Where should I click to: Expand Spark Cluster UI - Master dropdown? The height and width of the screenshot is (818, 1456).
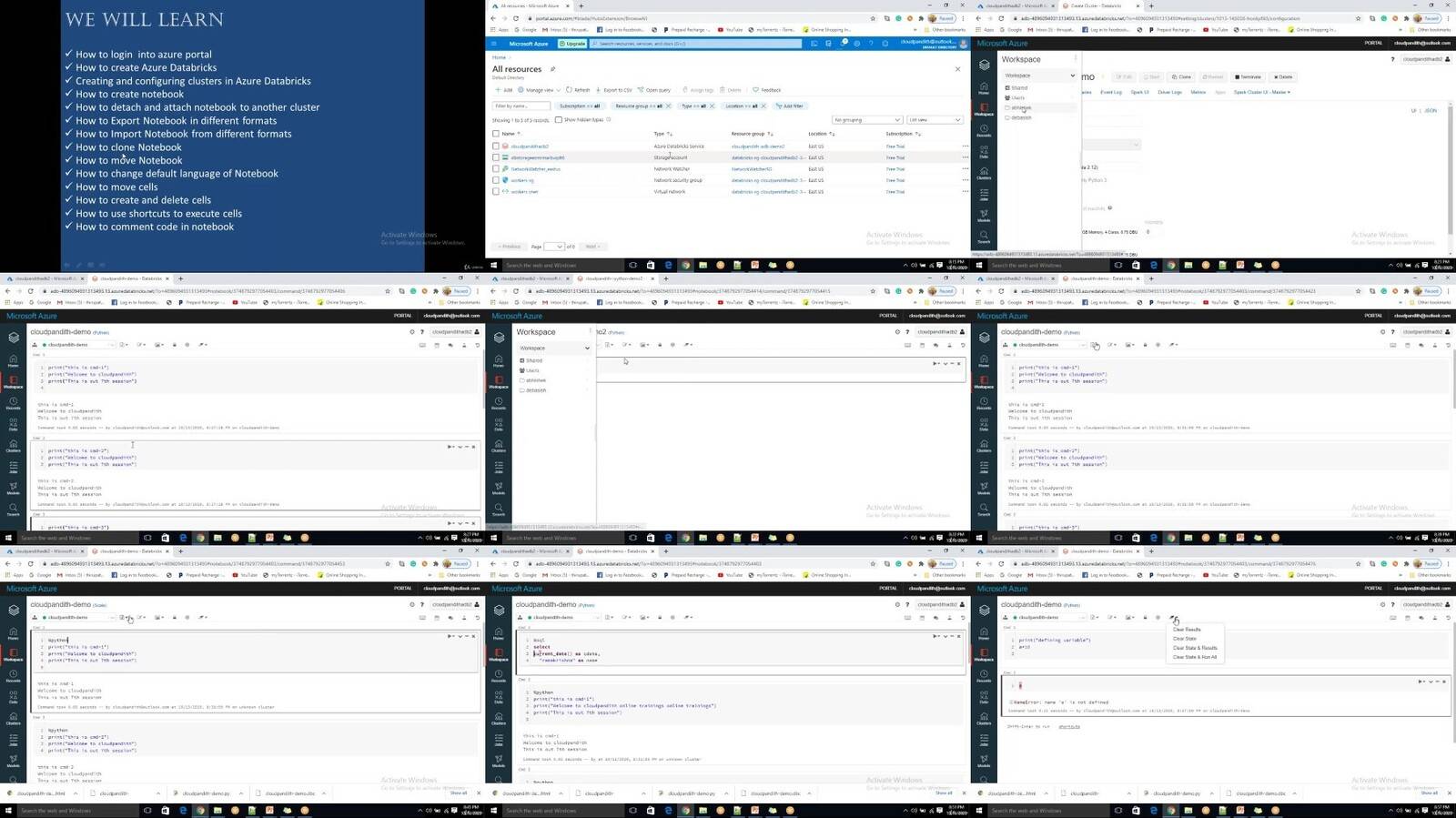(1262, 92)
